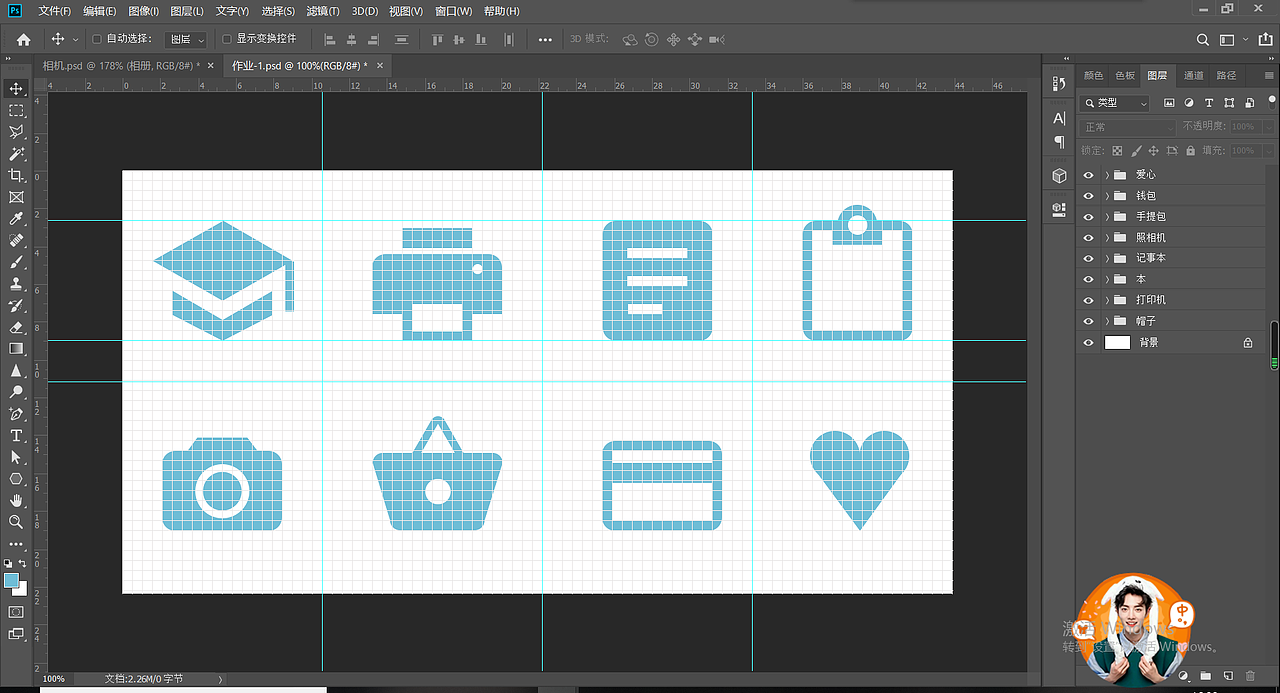The height and width of the screenshot is (693, 1280).
Task: Select the Zoom tool
Action: [x=16, y=522]
